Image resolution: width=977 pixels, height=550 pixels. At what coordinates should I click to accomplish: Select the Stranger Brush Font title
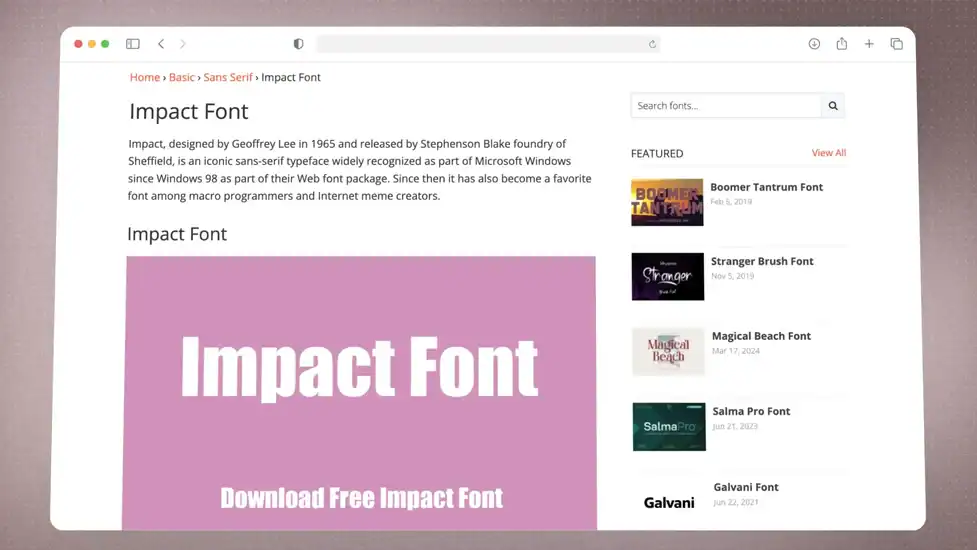(x=762, y=262)
